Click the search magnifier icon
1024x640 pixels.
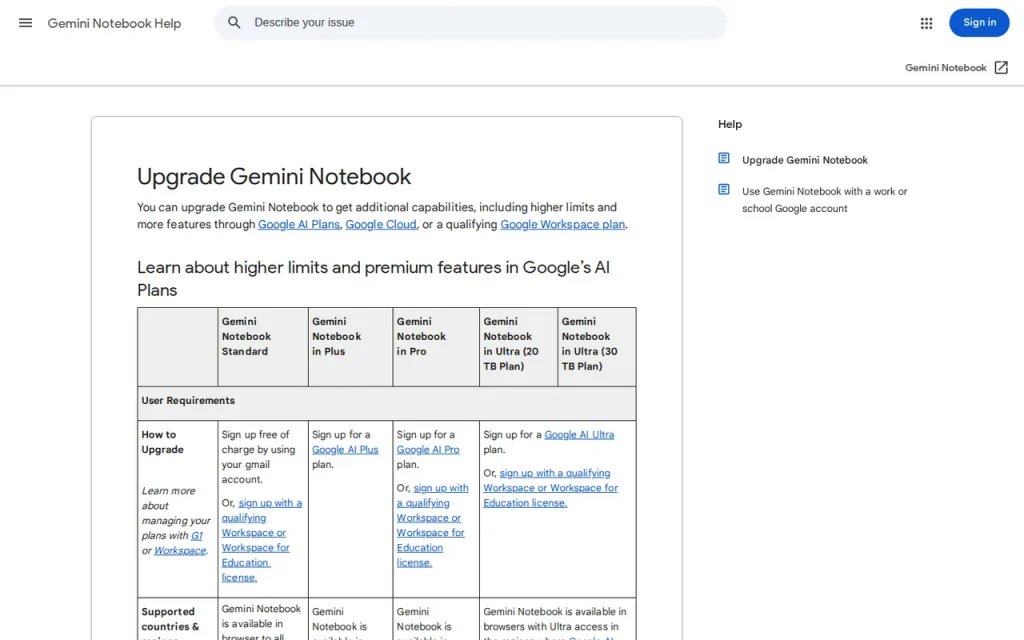tap(234, 23)
